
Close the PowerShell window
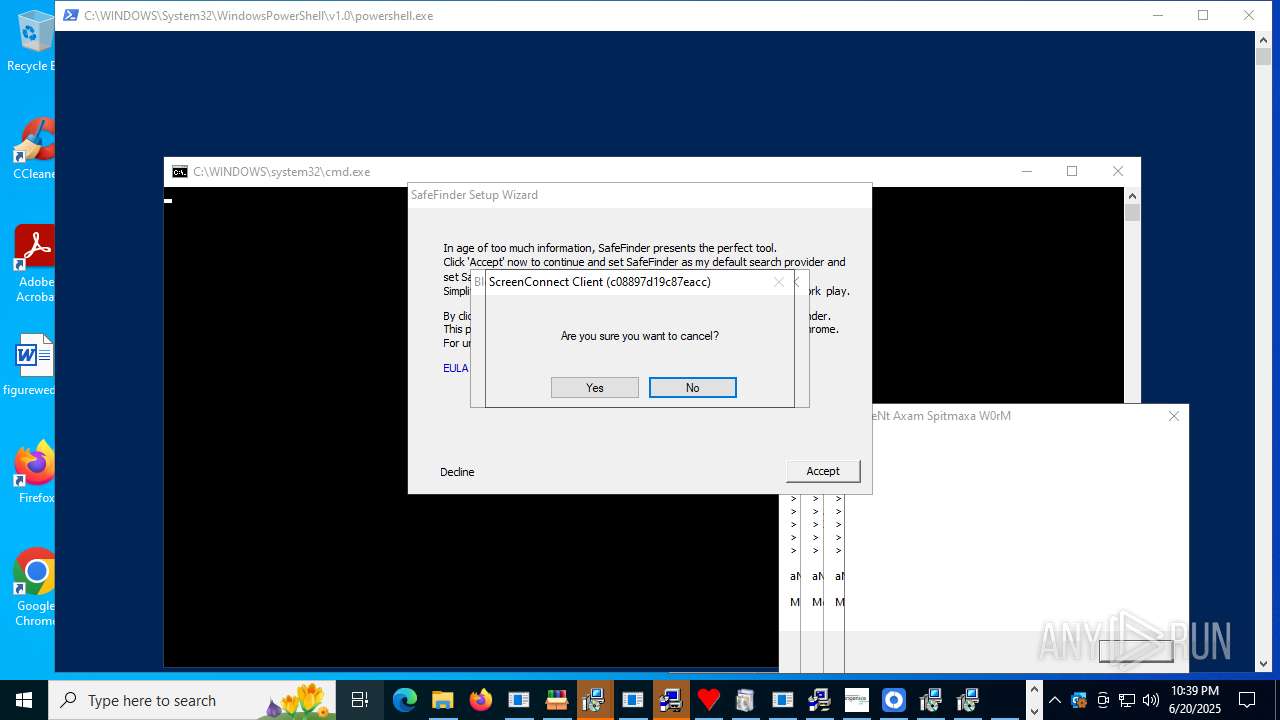pos(1249,15)
